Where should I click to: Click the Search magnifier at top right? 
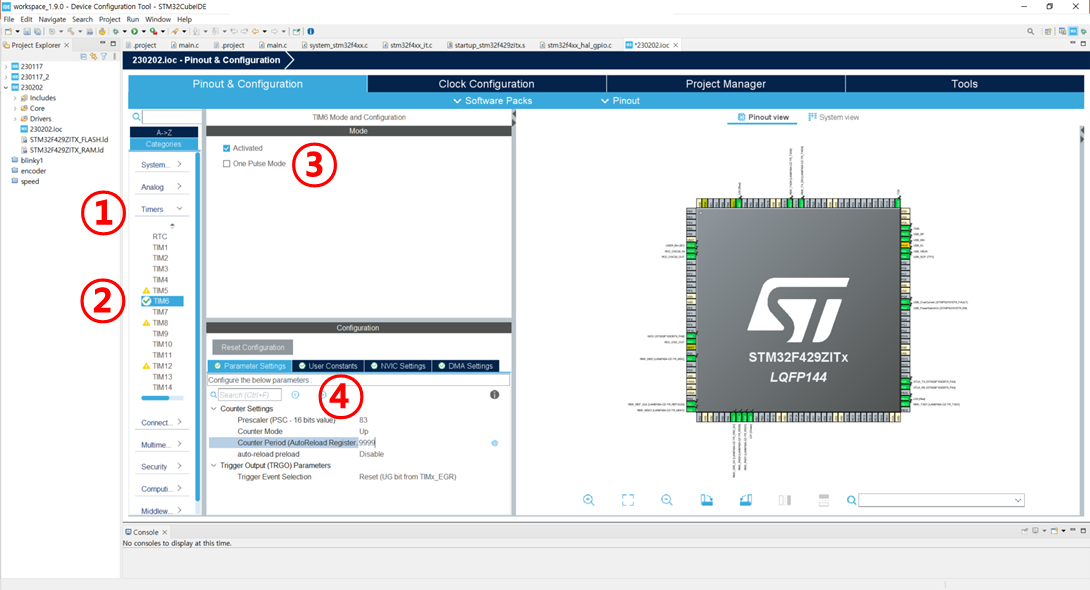pos(1030,31)
